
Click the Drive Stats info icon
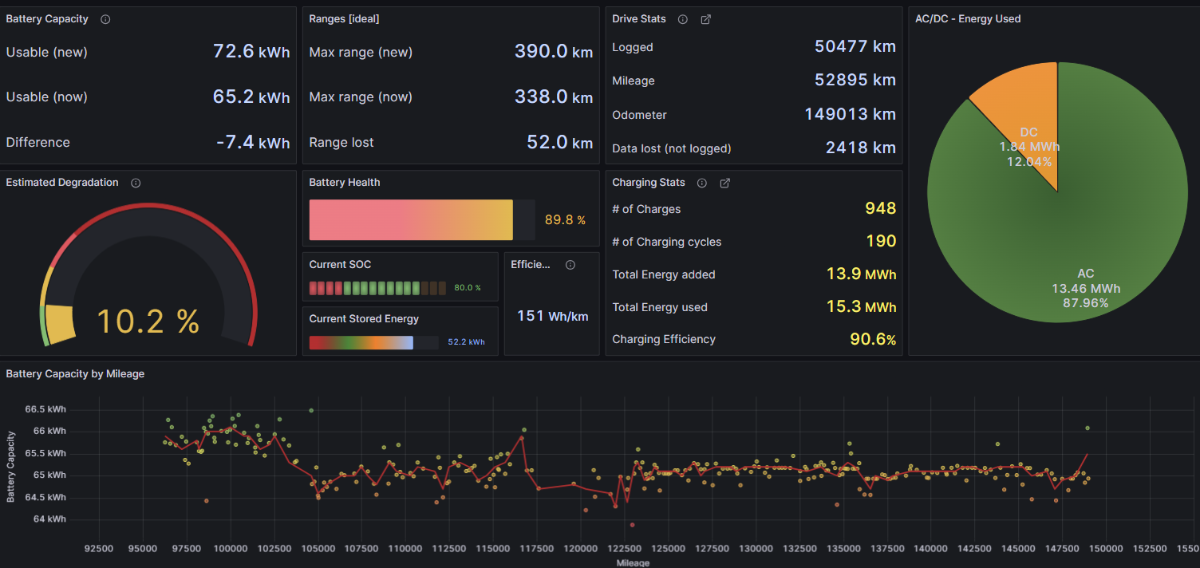(x=683, y=19)
